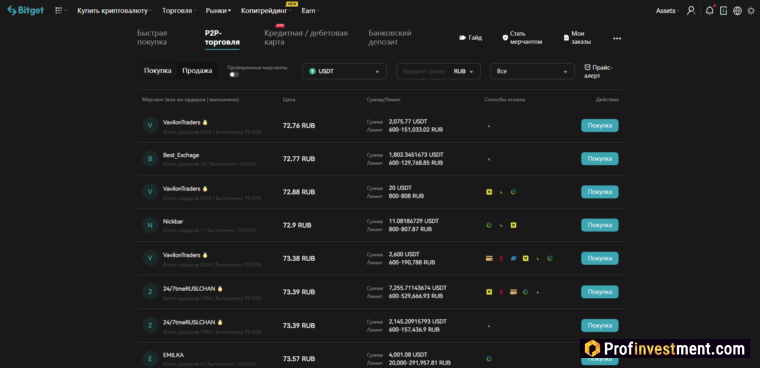Click Покупка button for 7,255.71143674 USDT offer
Viewport: 760px width, 368px height.
(600, 292)
